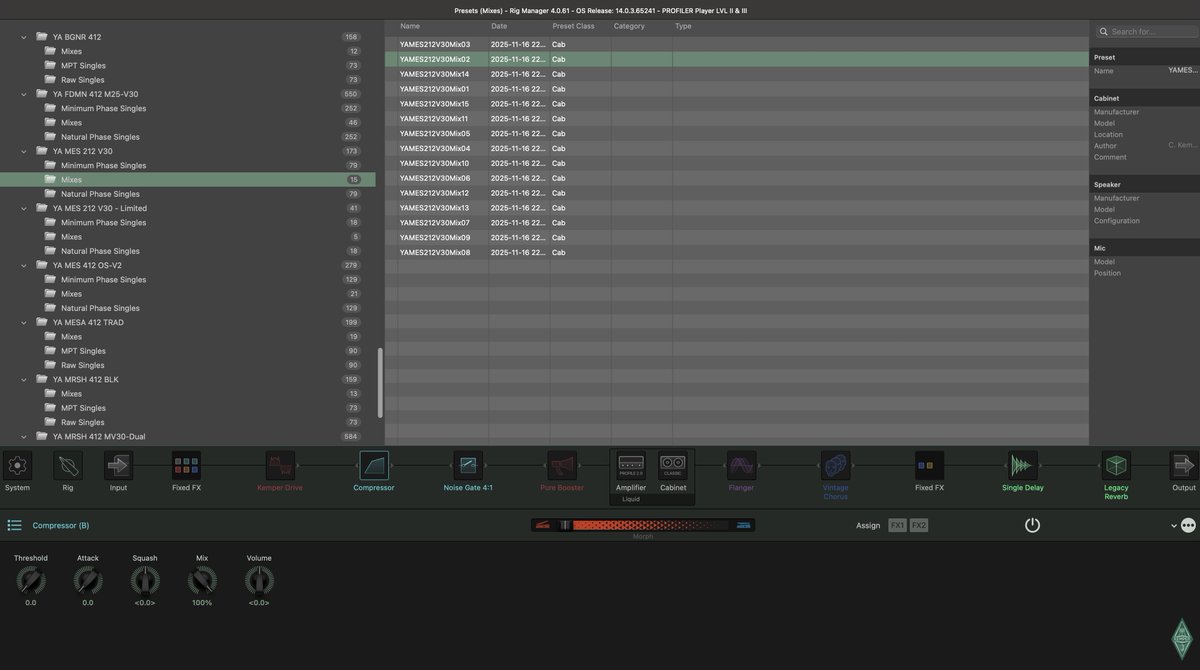This screenshot has width=1200, height=670.
Task: Select Mixes row with count 15
Action: coord(188,180)
